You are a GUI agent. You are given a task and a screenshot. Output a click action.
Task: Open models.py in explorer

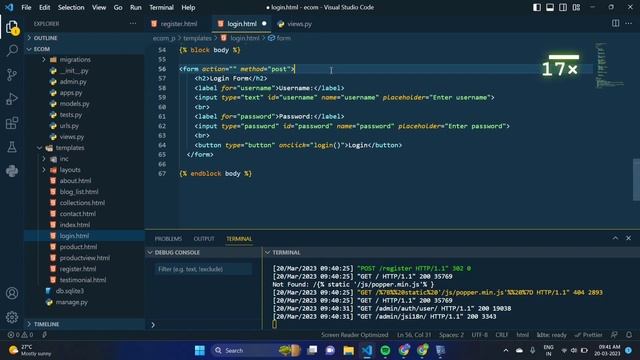(x=74, y=104)
